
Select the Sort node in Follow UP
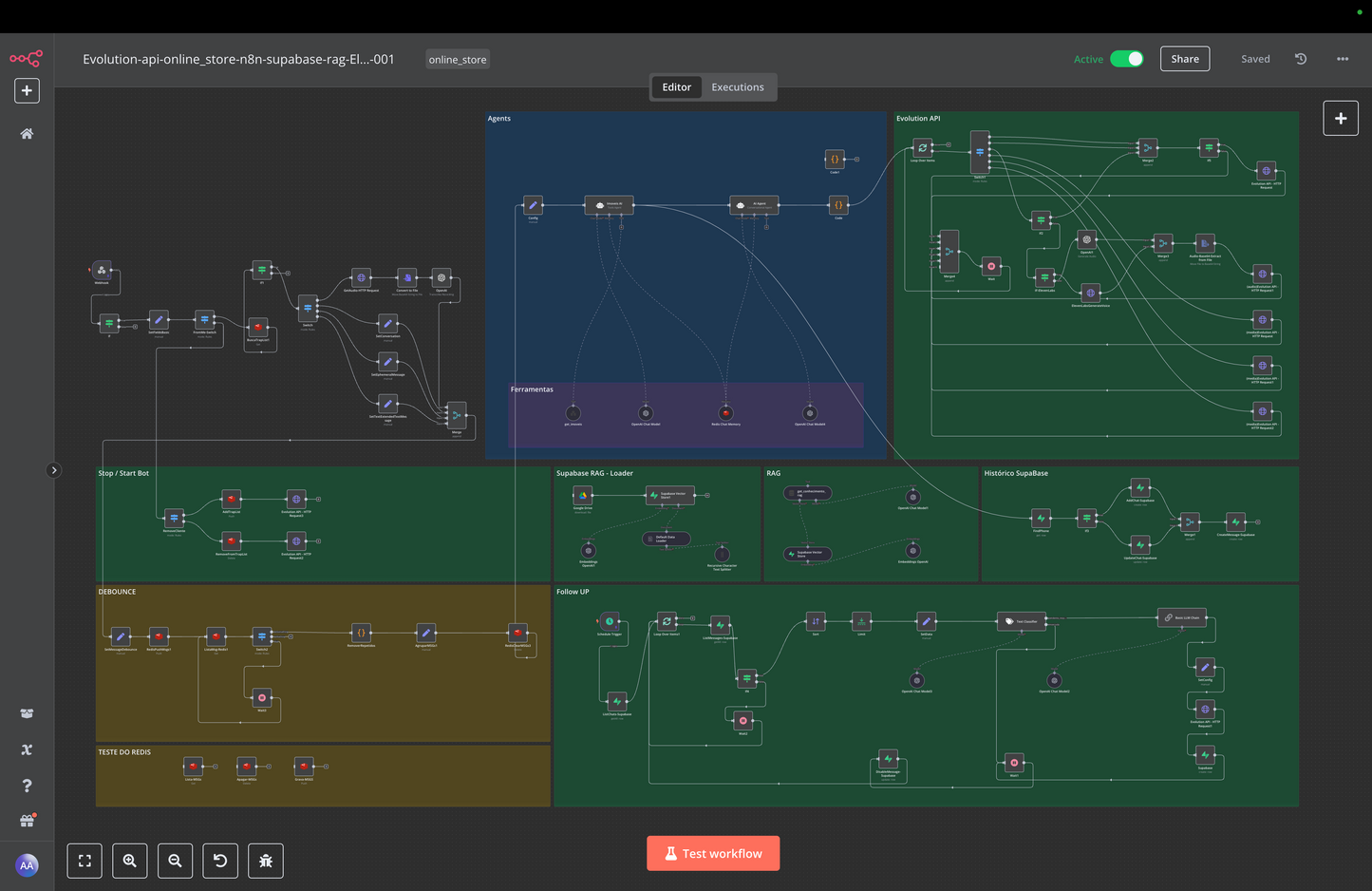[816, 621]
